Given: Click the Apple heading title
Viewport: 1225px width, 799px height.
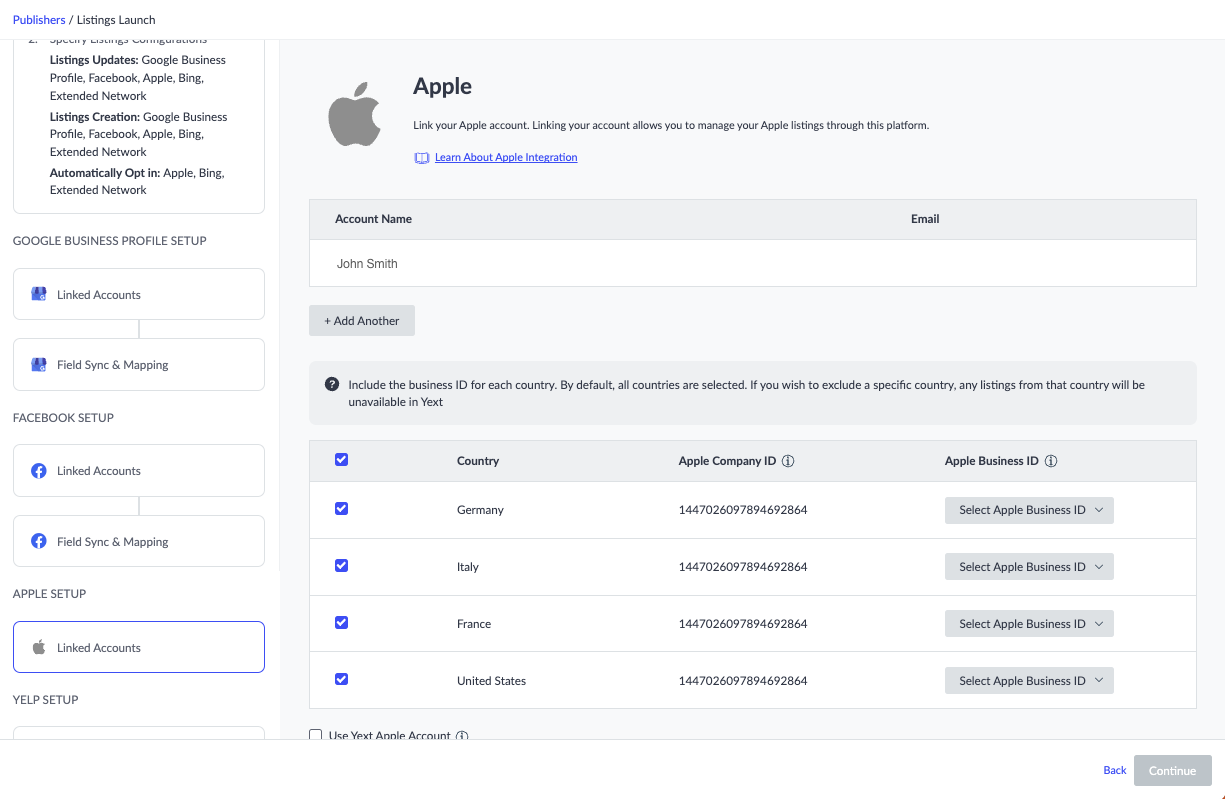Looking at the screenshot, I should [442, 86].
